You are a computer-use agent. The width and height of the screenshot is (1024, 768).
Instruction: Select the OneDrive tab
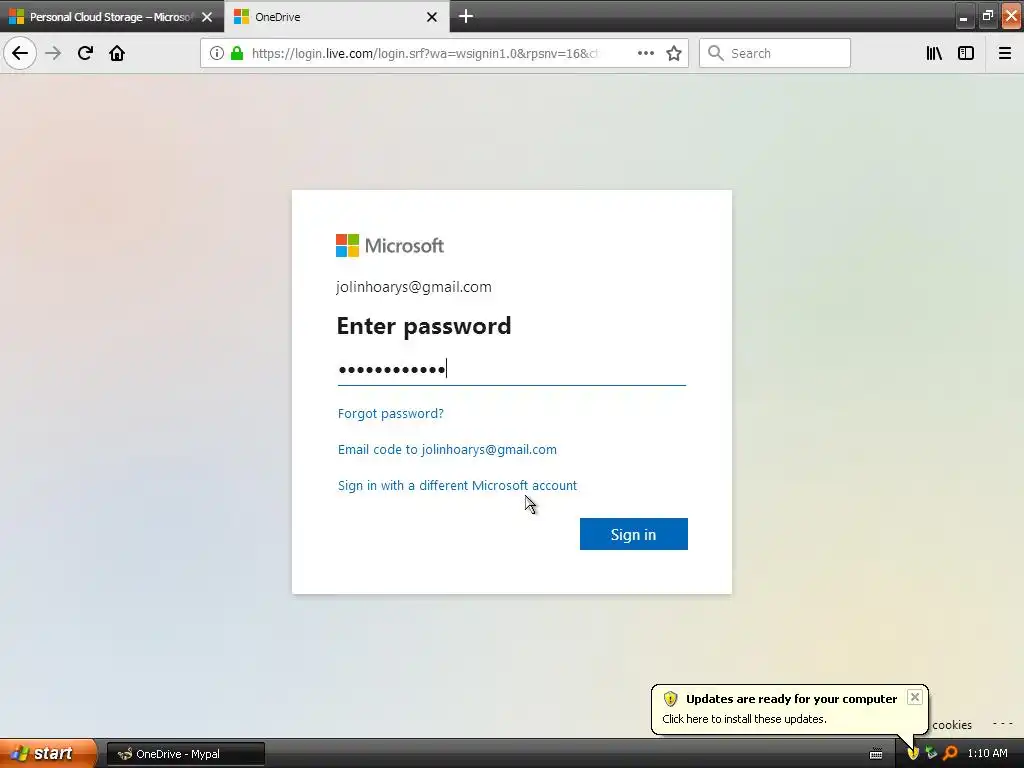coord(336,17)
